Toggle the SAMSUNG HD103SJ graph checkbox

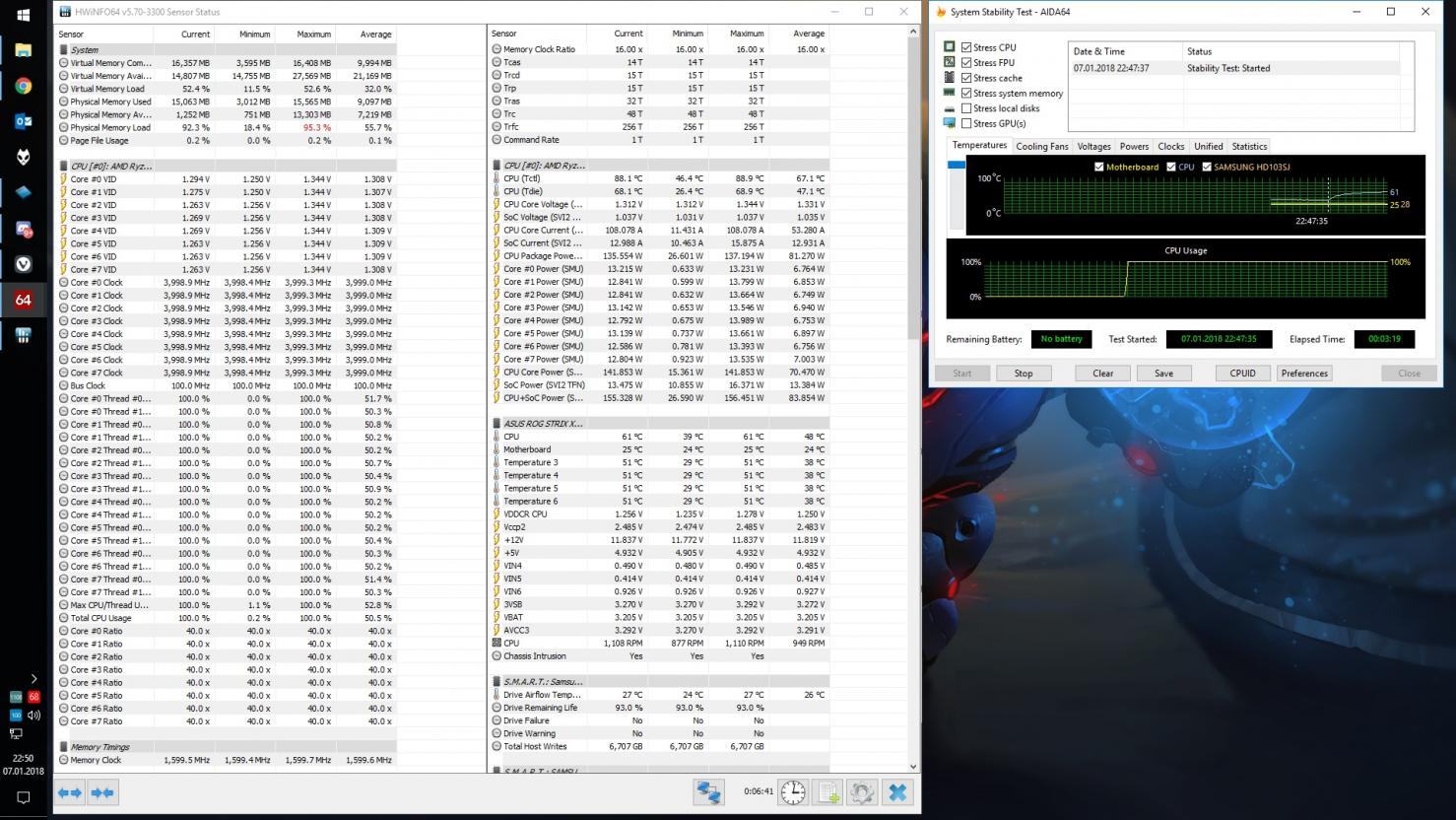click(x=1207, y=167)
